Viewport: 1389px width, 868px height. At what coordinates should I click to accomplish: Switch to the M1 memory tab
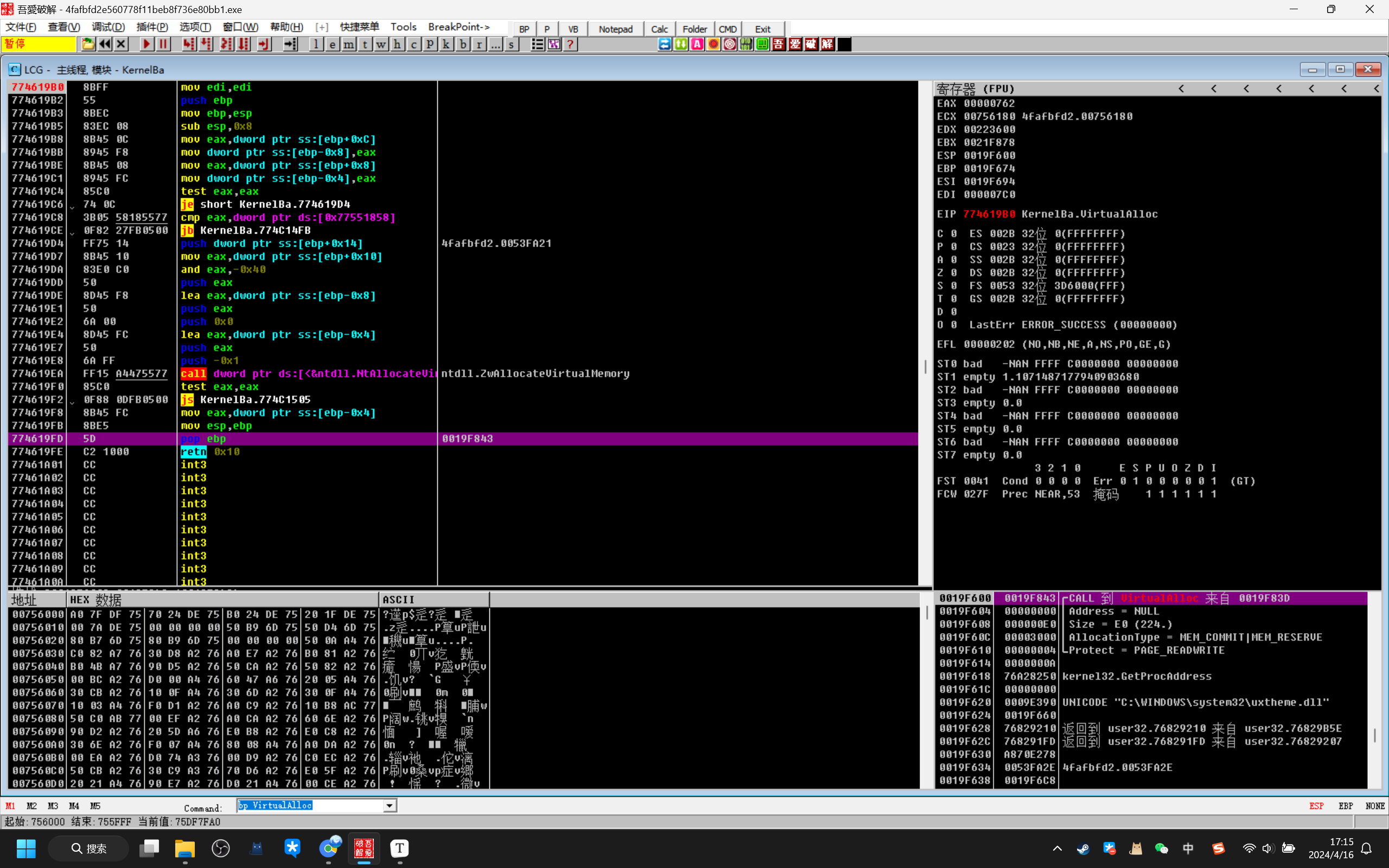tap(10, 806)
